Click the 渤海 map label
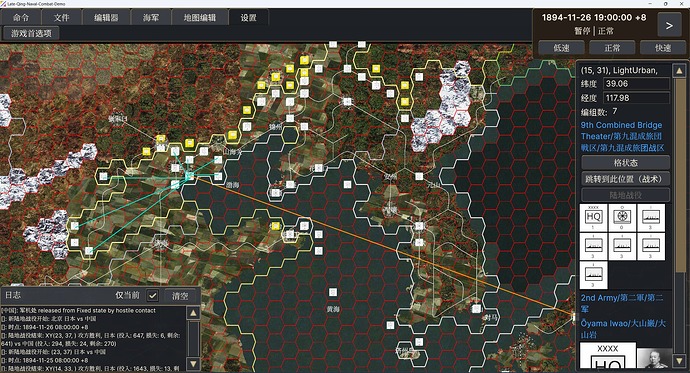 [x=232, y=185]
